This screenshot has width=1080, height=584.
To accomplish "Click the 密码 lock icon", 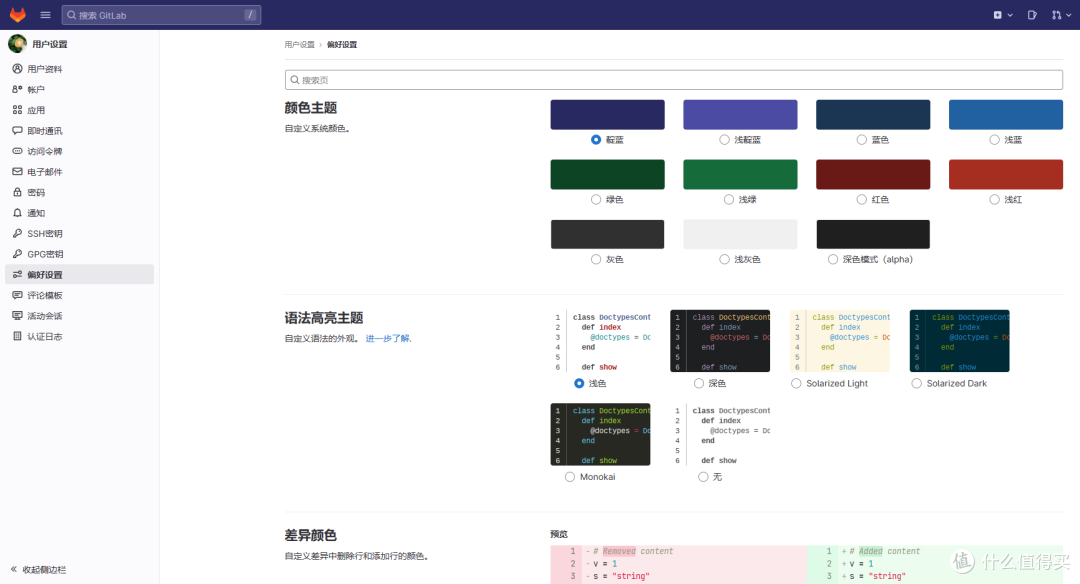I will (17, 192).
